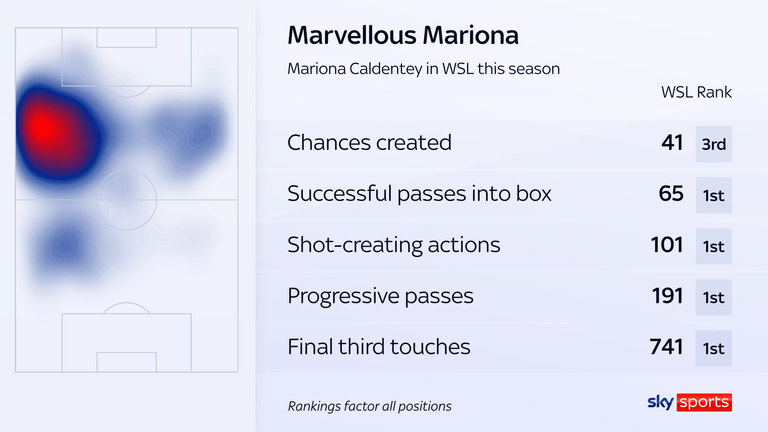Click the centre circle of the pitch

(x=126, y=200)
